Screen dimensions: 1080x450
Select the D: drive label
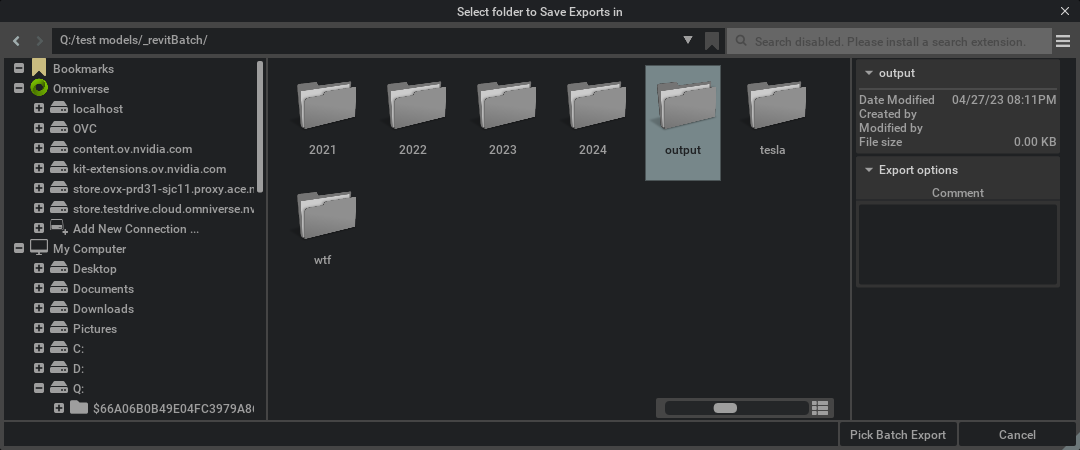click(79, 369)
